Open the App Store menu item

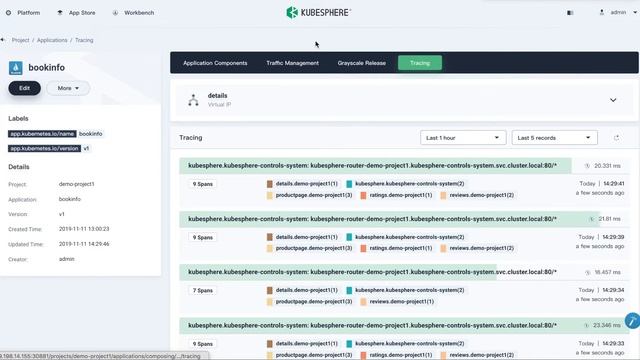click(77, 13)
